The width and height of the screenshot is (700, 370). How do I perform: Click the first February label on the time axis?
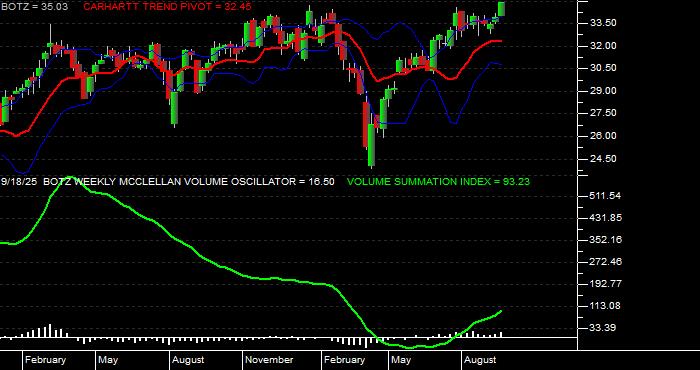[46, 360]
